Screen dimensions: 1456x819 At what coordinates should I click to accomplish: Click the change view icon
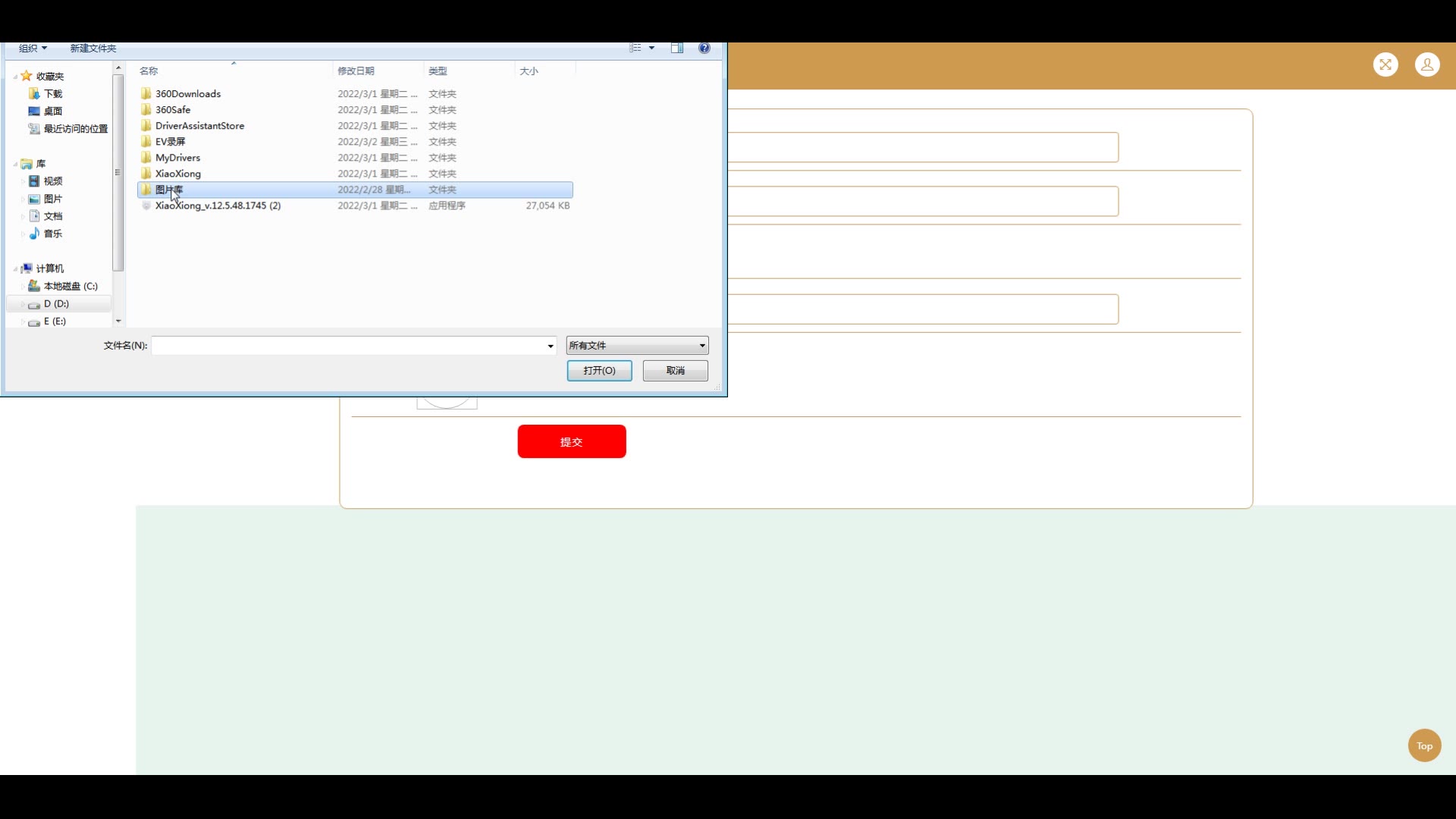tap(635, 48)
